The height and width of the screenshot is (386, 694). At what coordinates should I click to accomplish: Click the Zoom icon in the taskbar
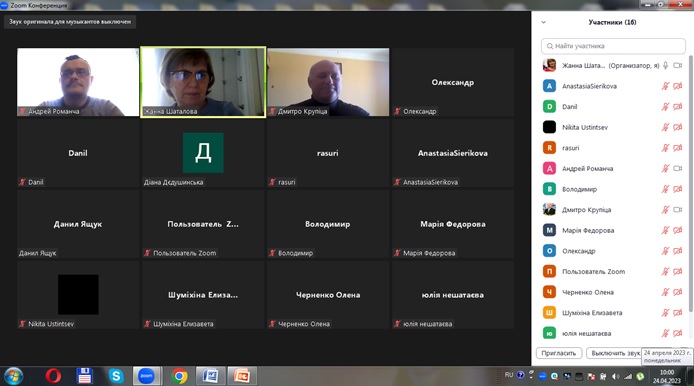[147, 376]
